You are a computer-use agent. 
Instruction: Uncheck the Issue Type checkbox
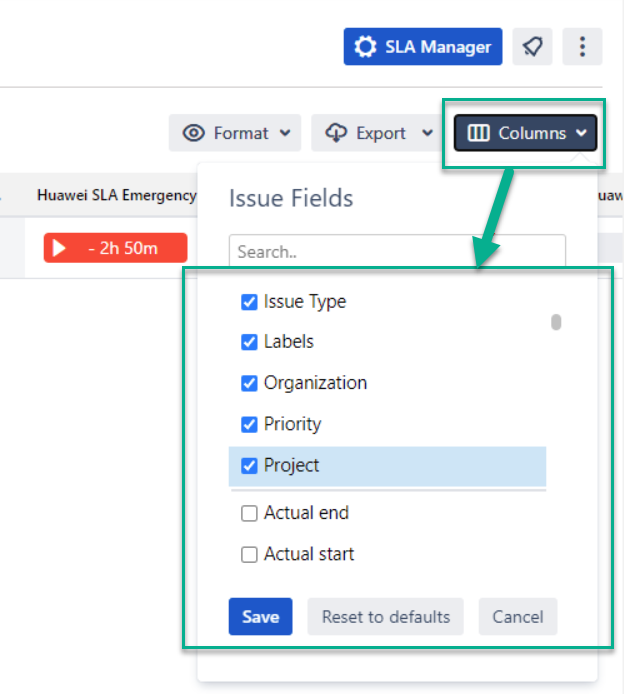[250, 301]
